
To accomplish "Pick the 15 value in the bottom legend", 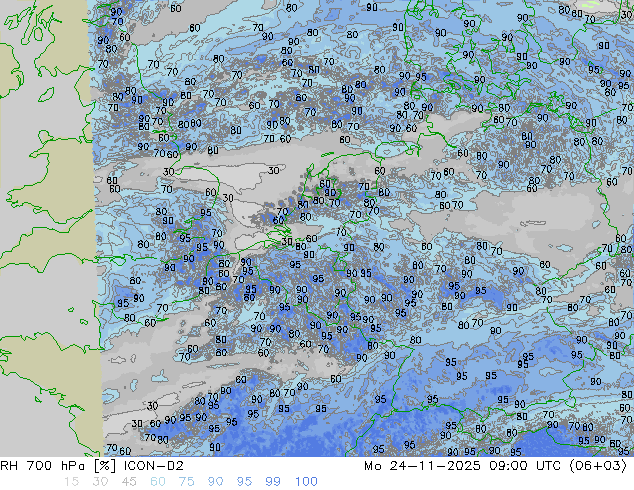I will click(71, 482).
